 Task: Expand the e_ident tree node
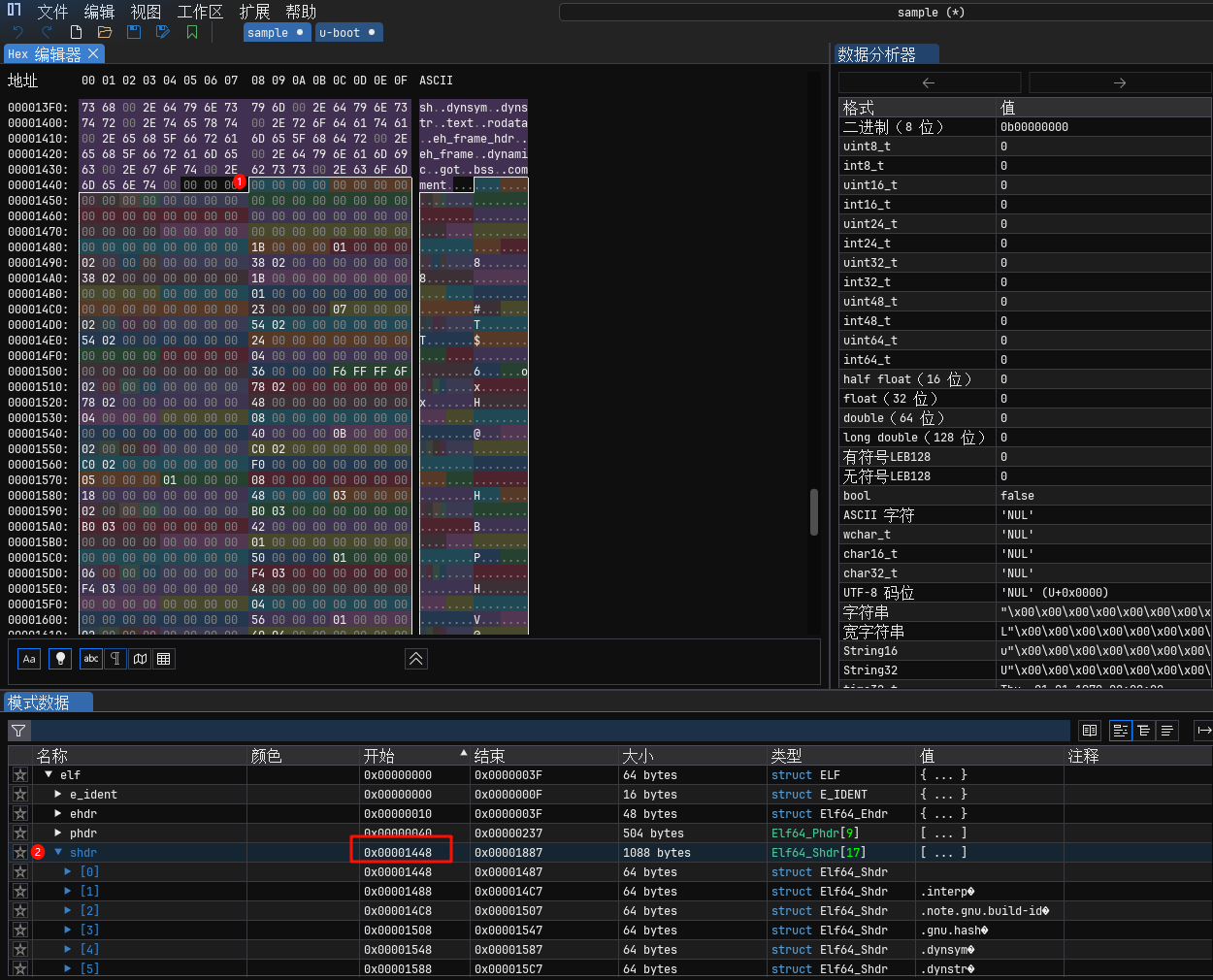pyautogui.click(x=58, y=794)
